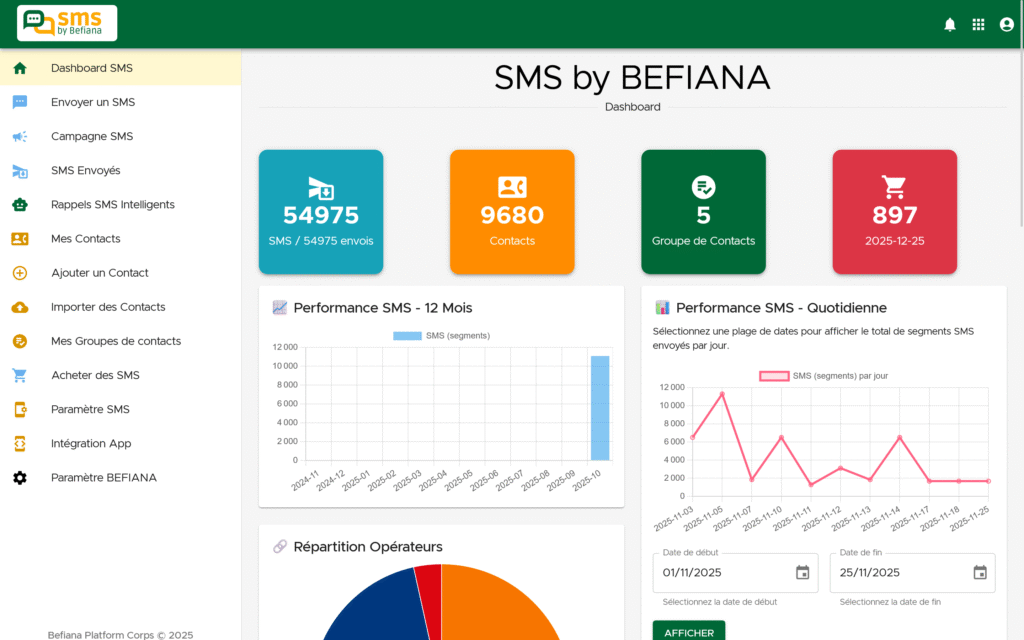
Task: Click the Rappels SMS Intelligents icon
Action: tap(22, 204)
